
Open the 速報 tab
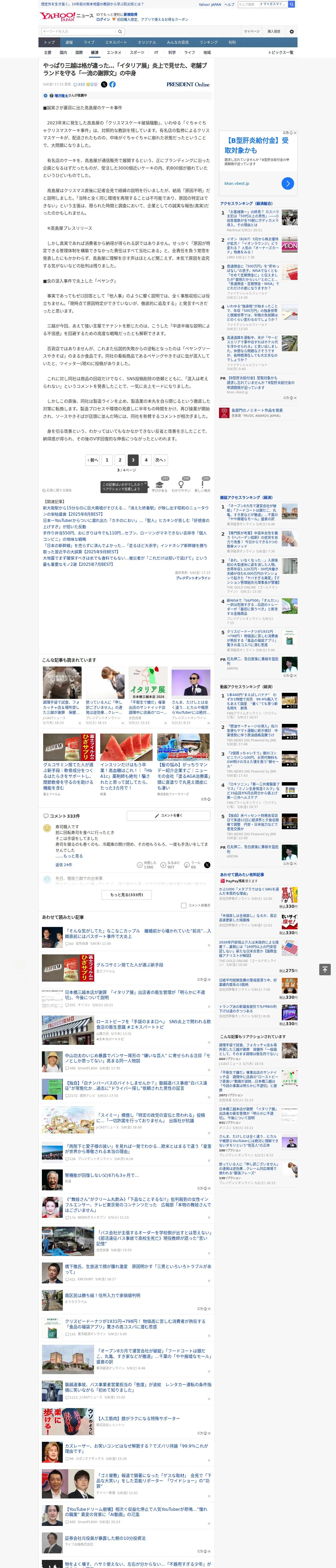[69, 43]
